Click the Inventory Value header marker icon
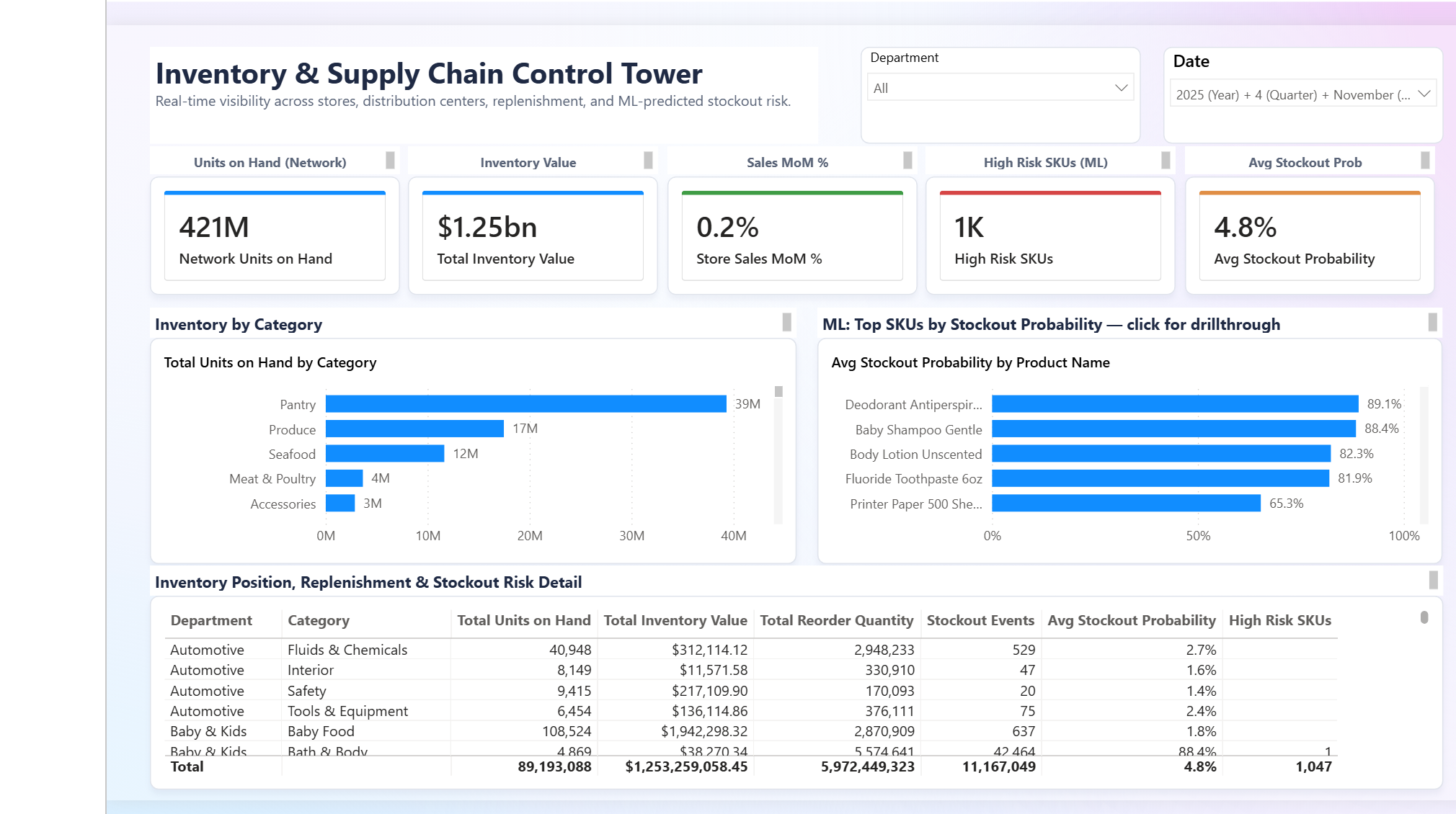 click(x=648, y=160)
